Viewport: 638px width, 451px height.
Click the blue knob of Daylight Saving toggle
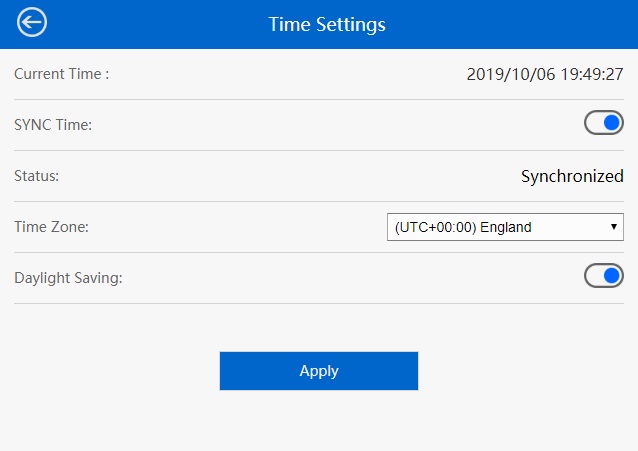pos(612,276)
